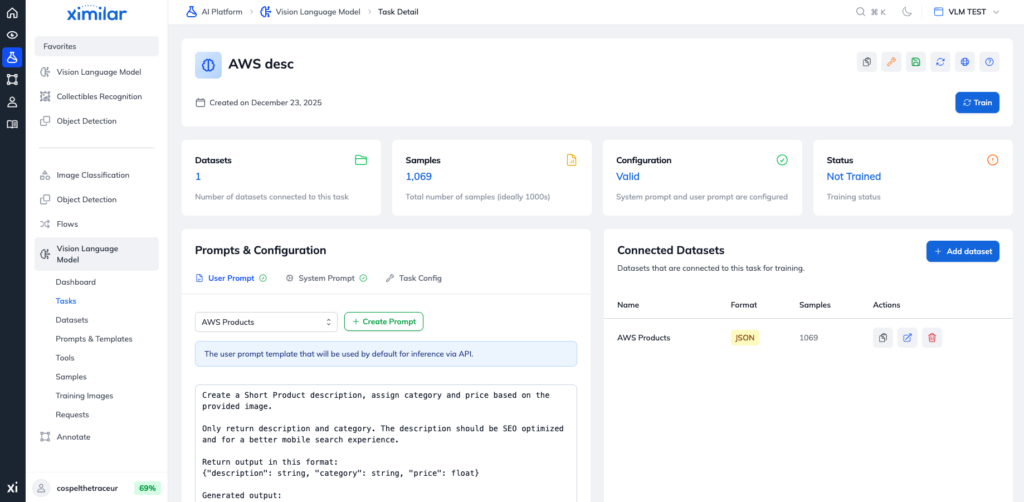Viewport: 1024px width, 502px height.
Task: Click the cospelthetraceur user profile
Action: [x=76, y=488]
